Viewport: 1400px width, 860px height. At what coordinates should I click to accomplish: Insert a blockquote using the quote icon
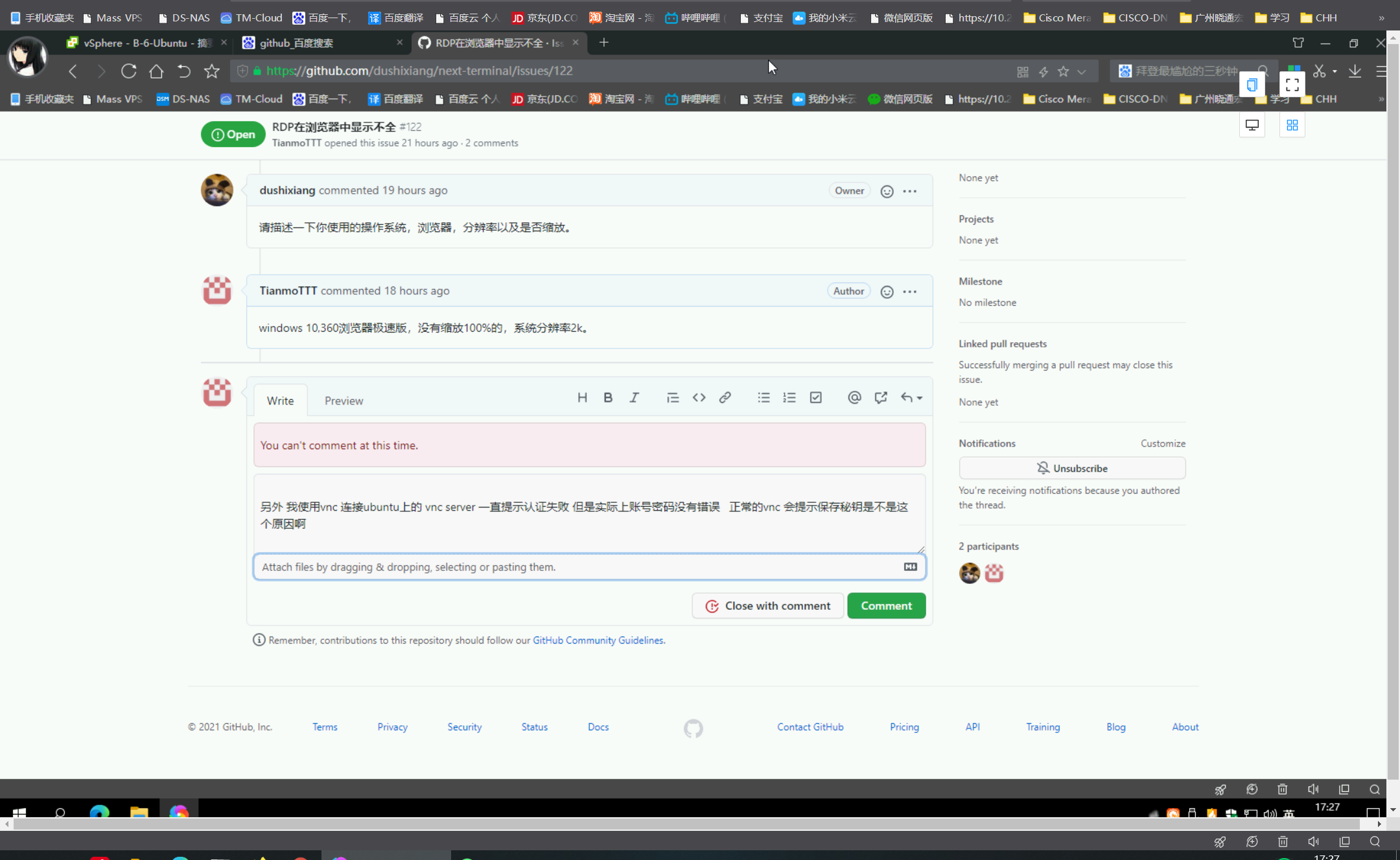click(673, 397)
